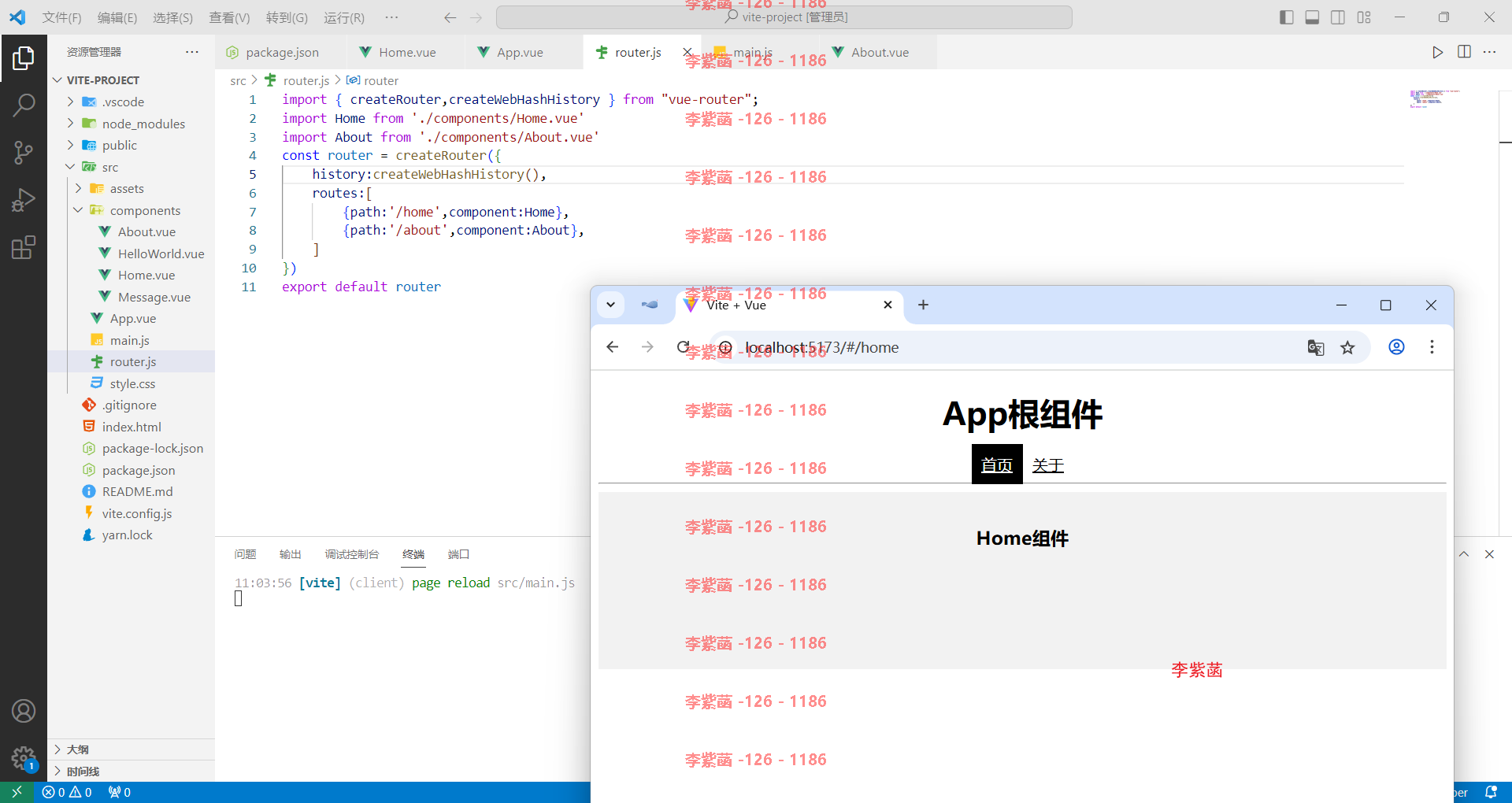This screenshot has width=1512, height=803.
Task: Bookmark the page with the star icon
Action: (1347, 347)
